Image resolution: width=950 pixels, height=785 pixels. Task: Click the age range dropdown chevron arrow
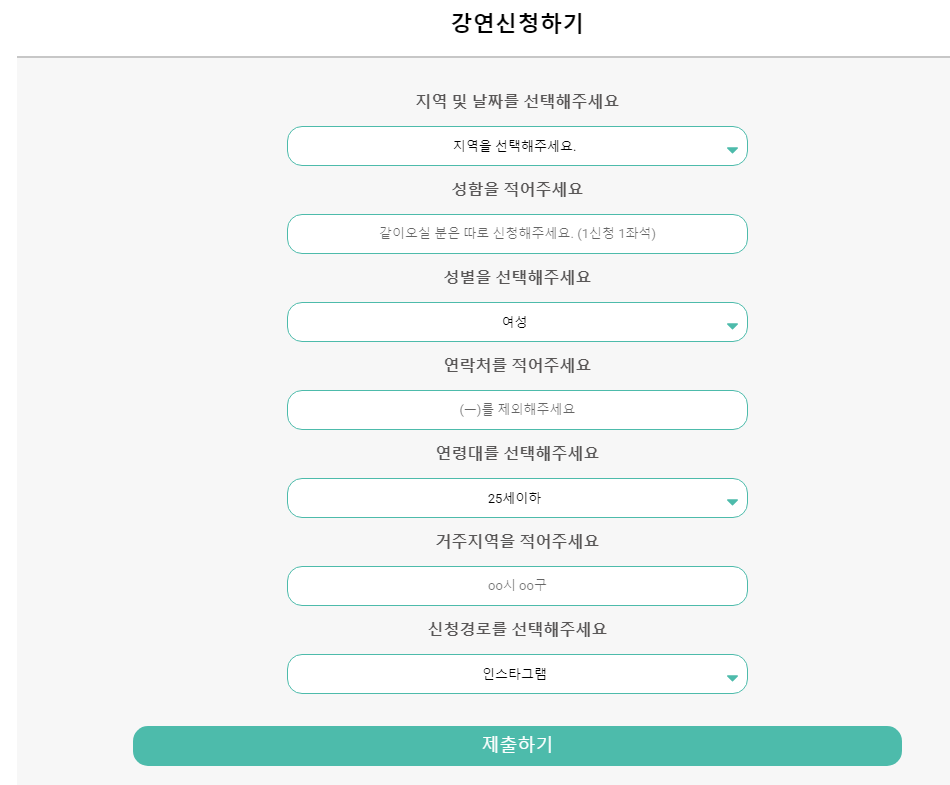tap(733, 498)
